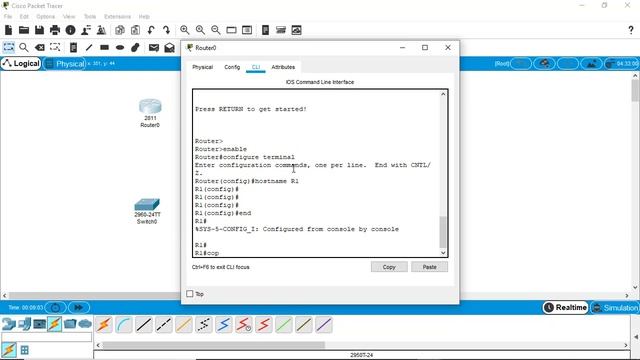Click the Zoom Out magnifier icon

click(216, 30)
